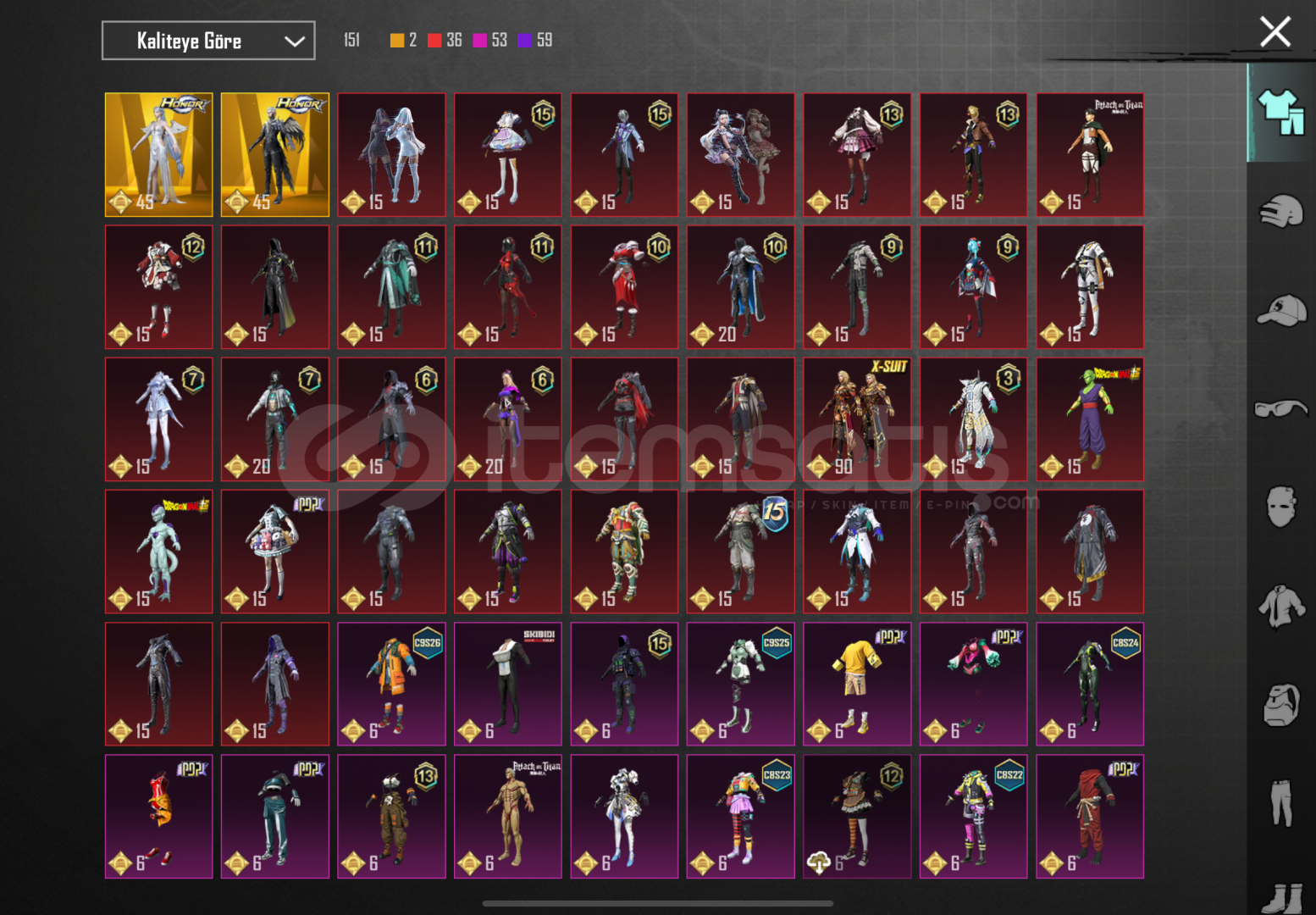The width and height of the screenshot is (1316, 915).
Task: Open the pants category icon
Action: [x=1280, y=802]
